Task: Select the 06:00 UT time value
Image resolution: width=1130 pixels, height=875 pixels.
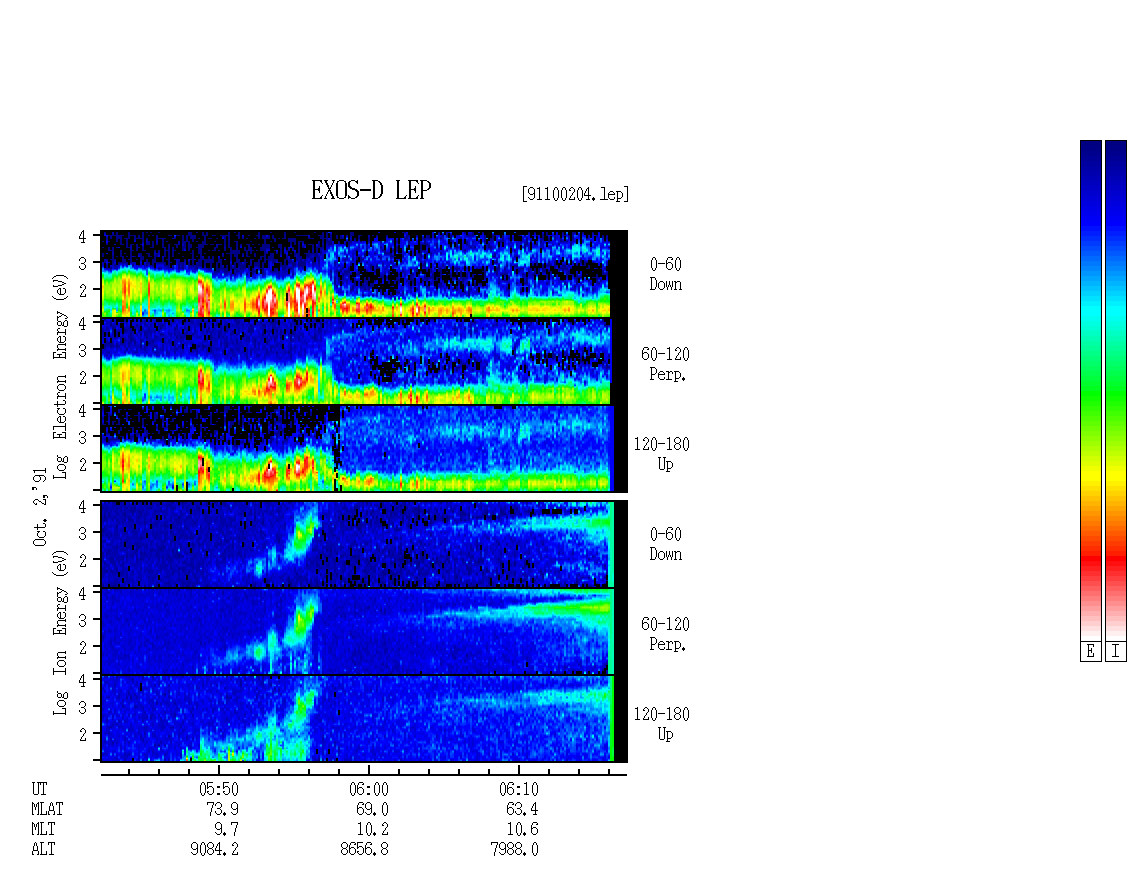Action: click(368, 789)
